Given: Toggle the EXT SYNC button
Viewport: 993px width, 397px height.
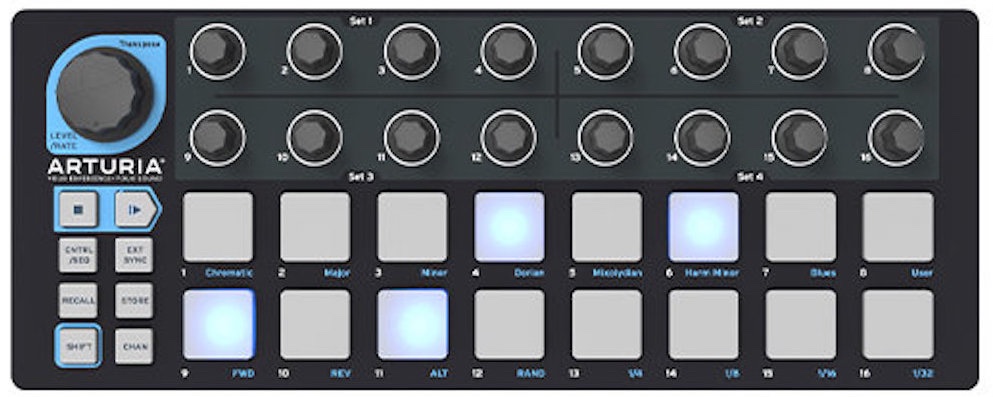Looking at the screenshot, I should tap(134, 255).
